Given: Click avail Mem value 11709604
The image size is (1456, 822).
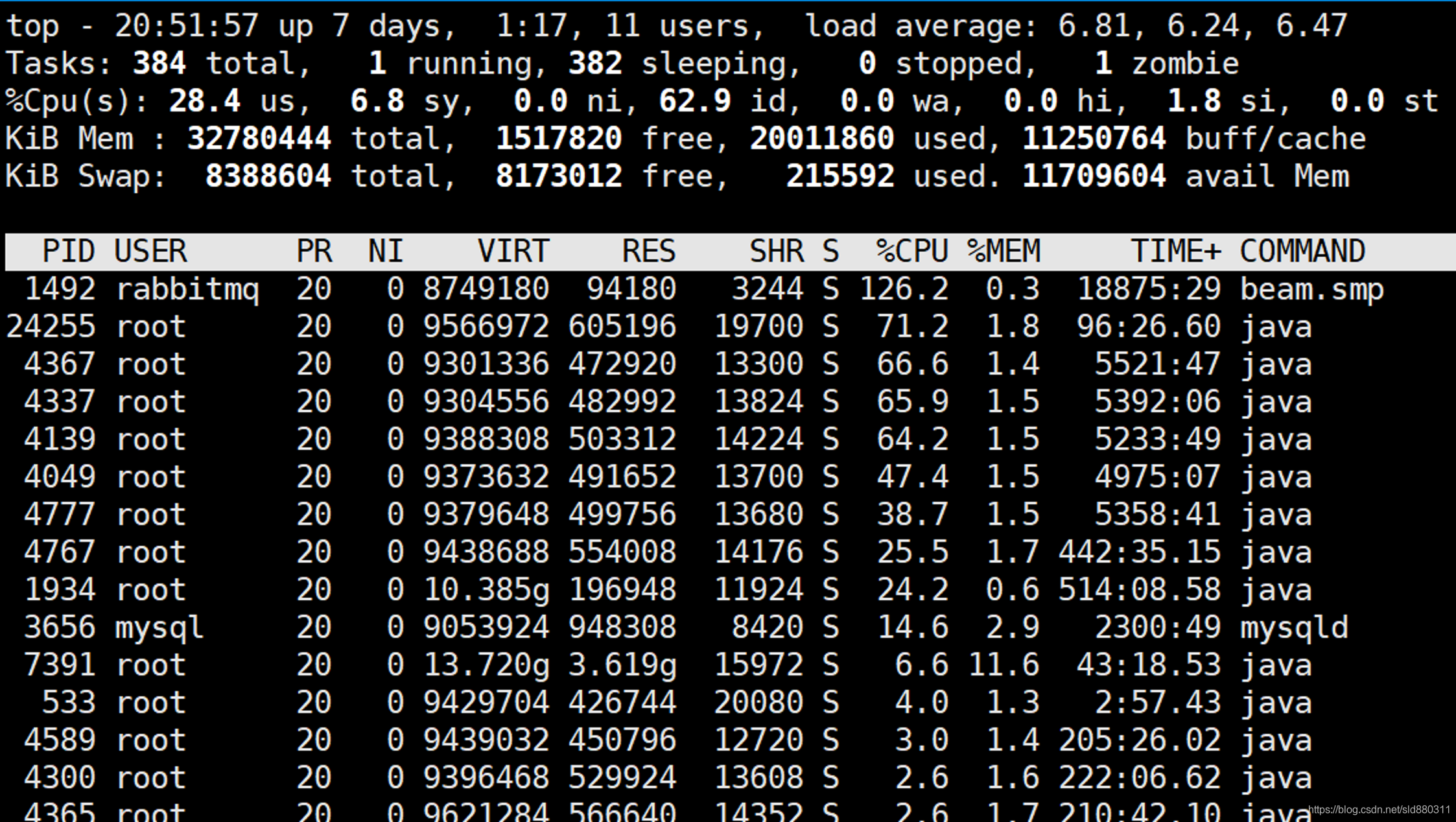Looking at the screenshot, I should click(1094, 176).
